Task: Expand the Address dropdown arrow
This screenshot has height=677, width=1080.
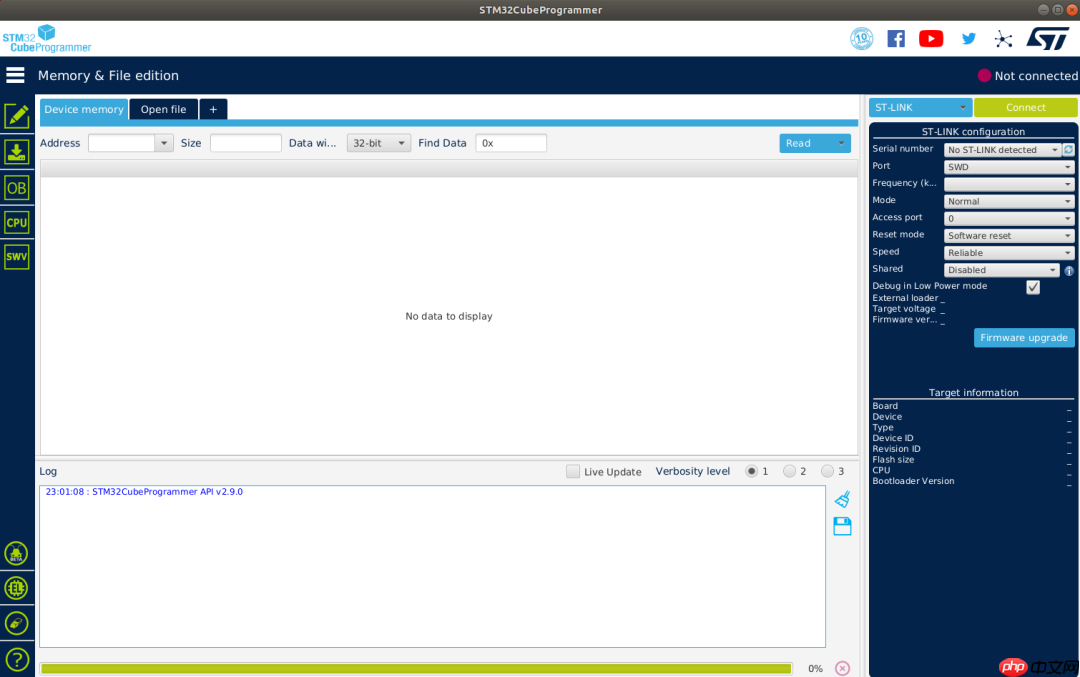Action: click(164, 143)
